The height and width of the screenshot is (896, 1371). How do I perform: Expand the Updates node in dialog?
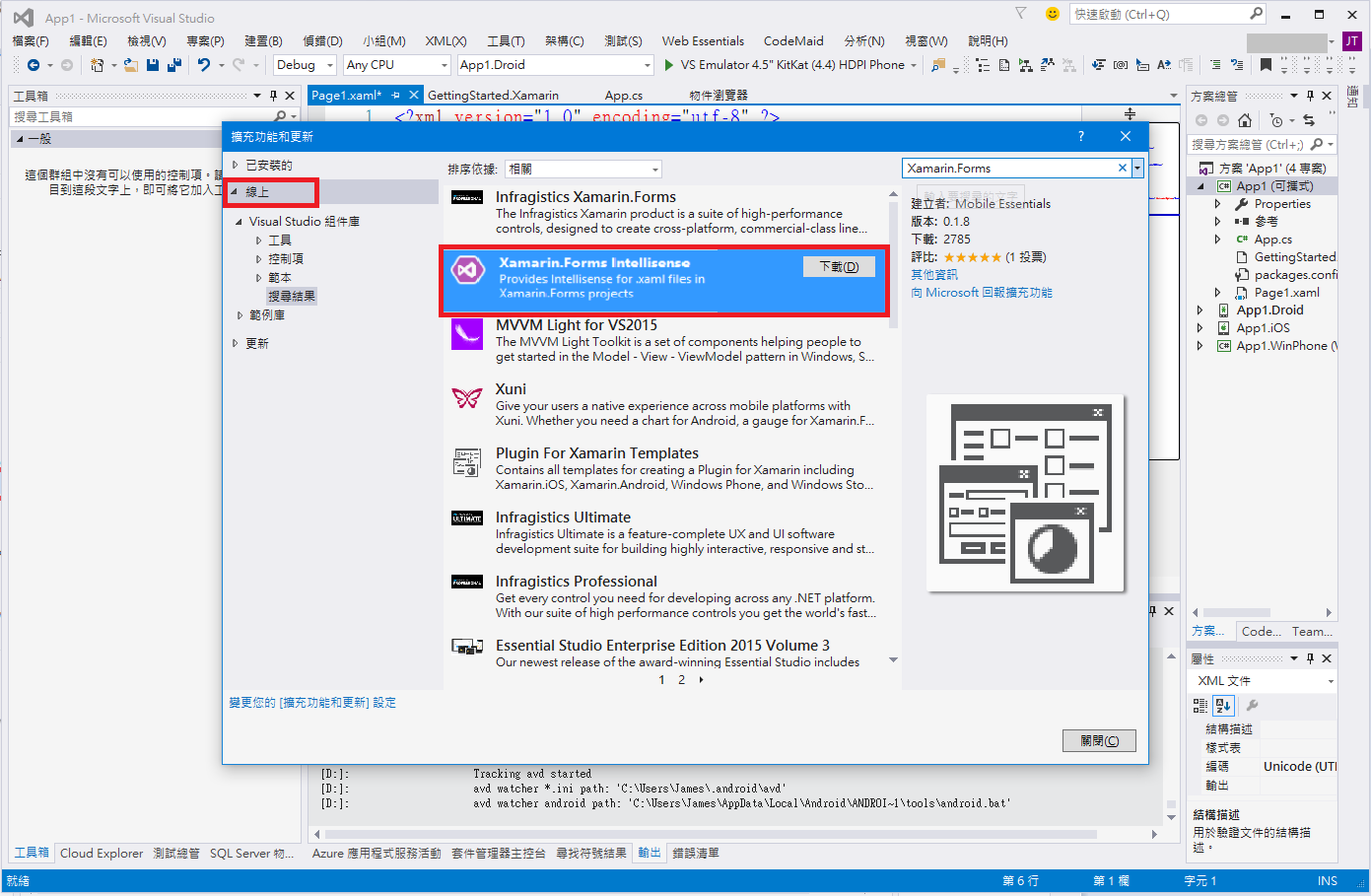tap(235, 343)
